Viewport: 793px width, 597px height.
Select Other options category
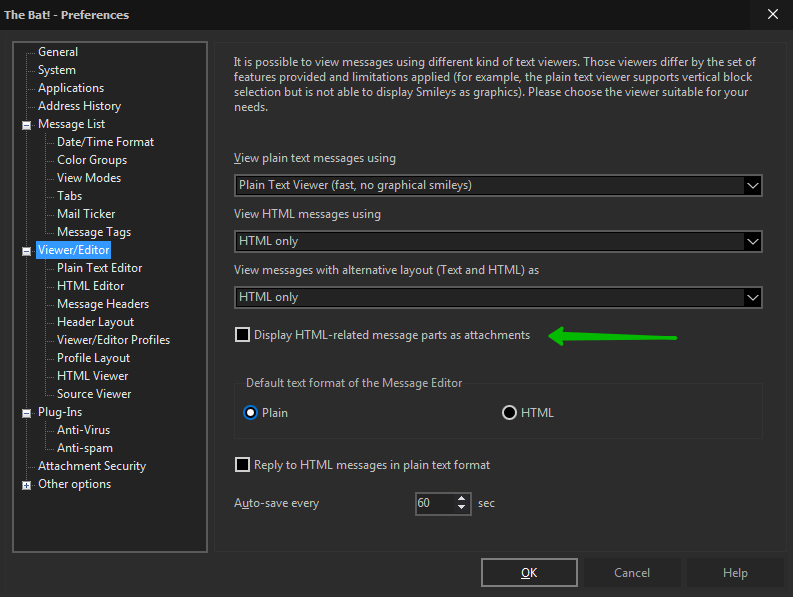click(74, 484)
